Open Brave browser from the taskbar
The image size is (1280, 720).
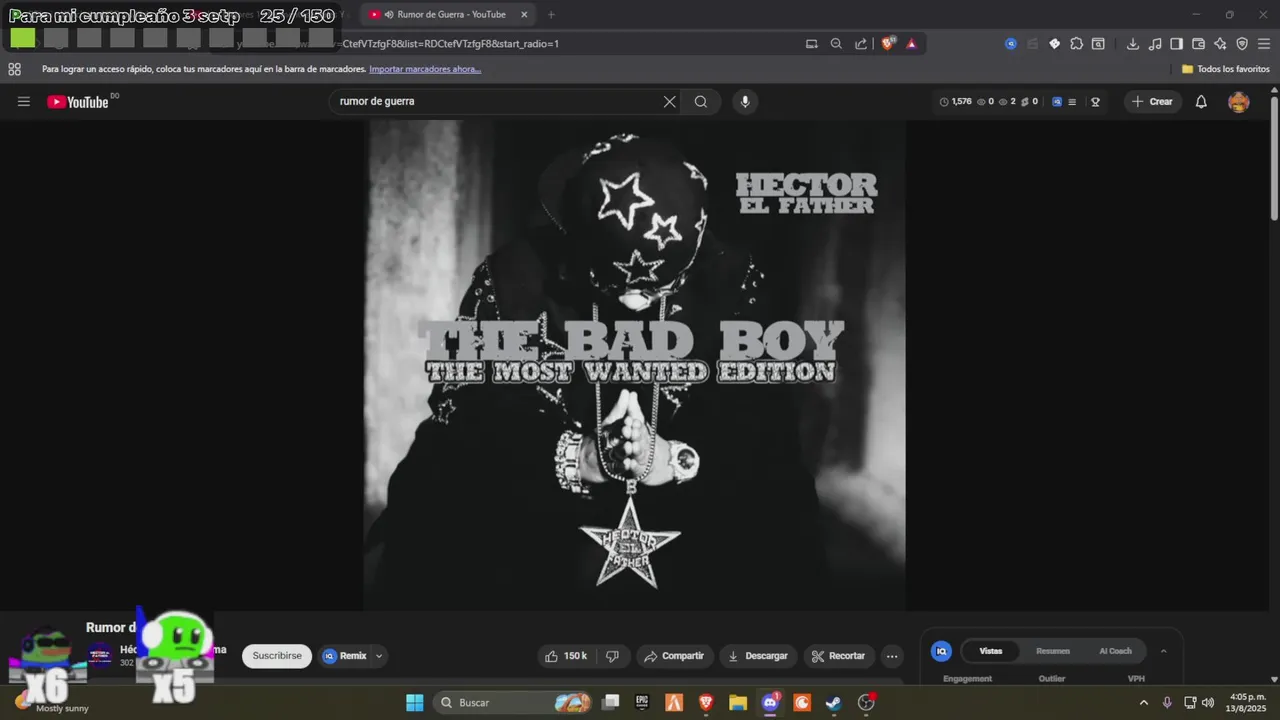706,703
